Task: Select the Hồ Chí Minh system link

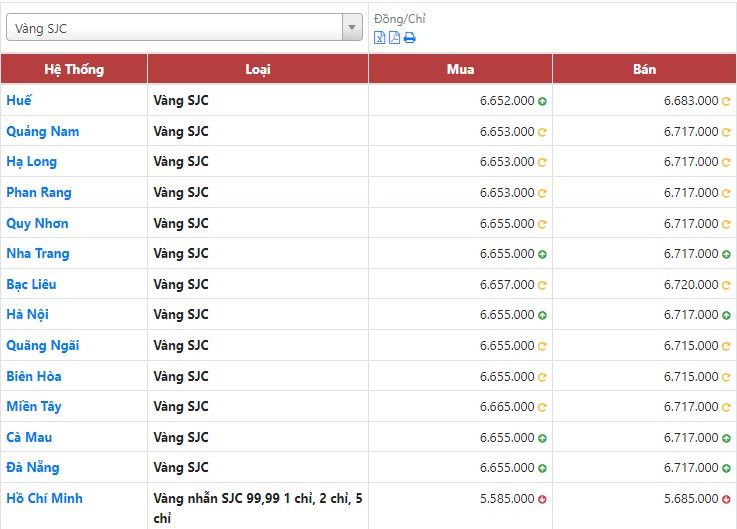Action: click(44, 499)
